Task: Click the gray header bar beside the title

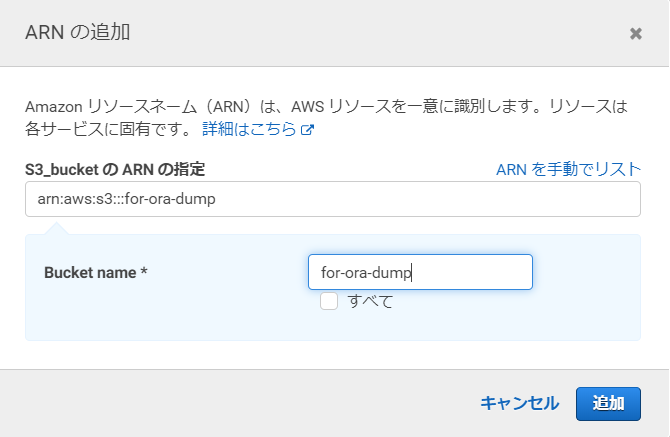Action: tap(376, 33)
